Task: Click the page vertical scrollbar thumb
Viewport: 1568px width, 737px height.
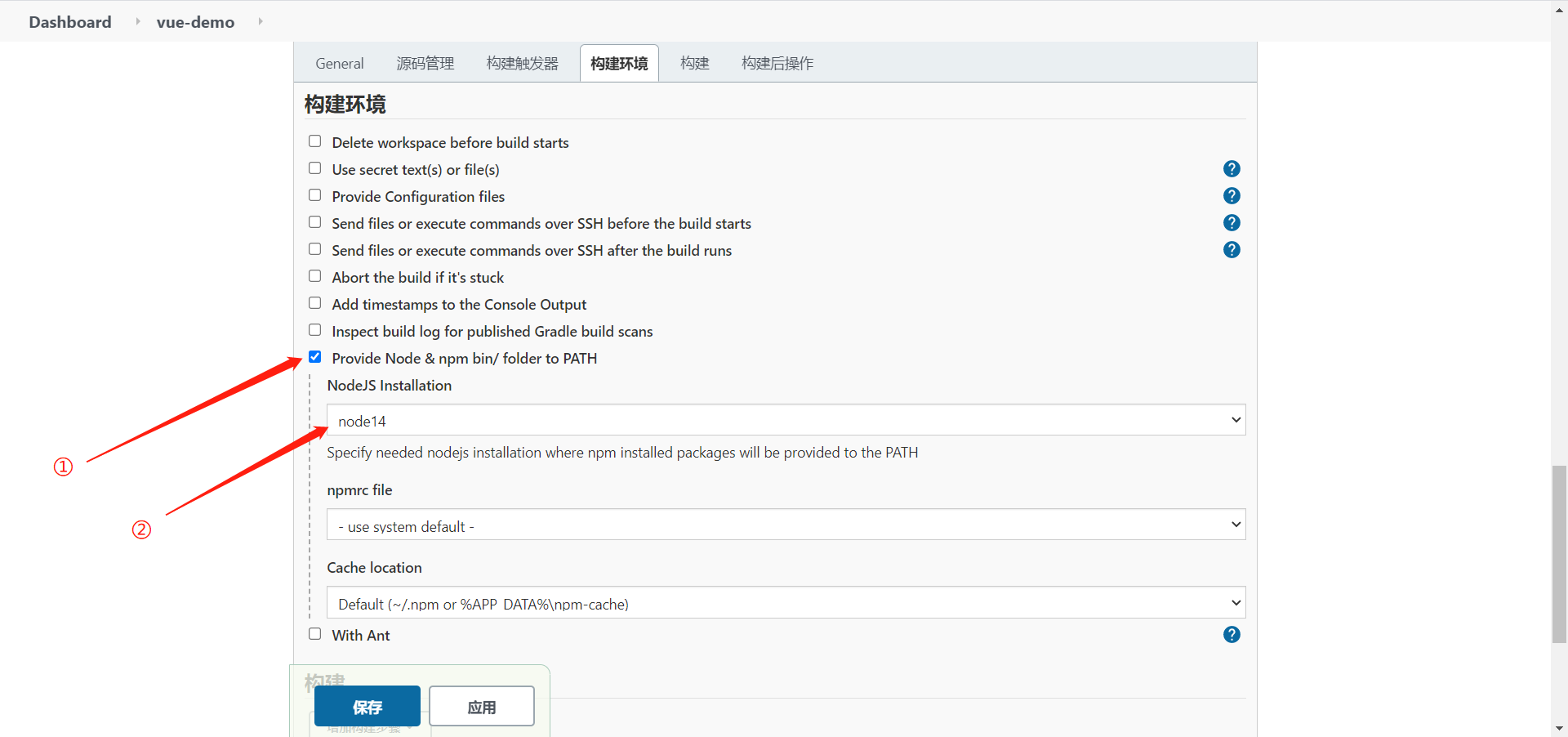Action: click(1559, 554)
